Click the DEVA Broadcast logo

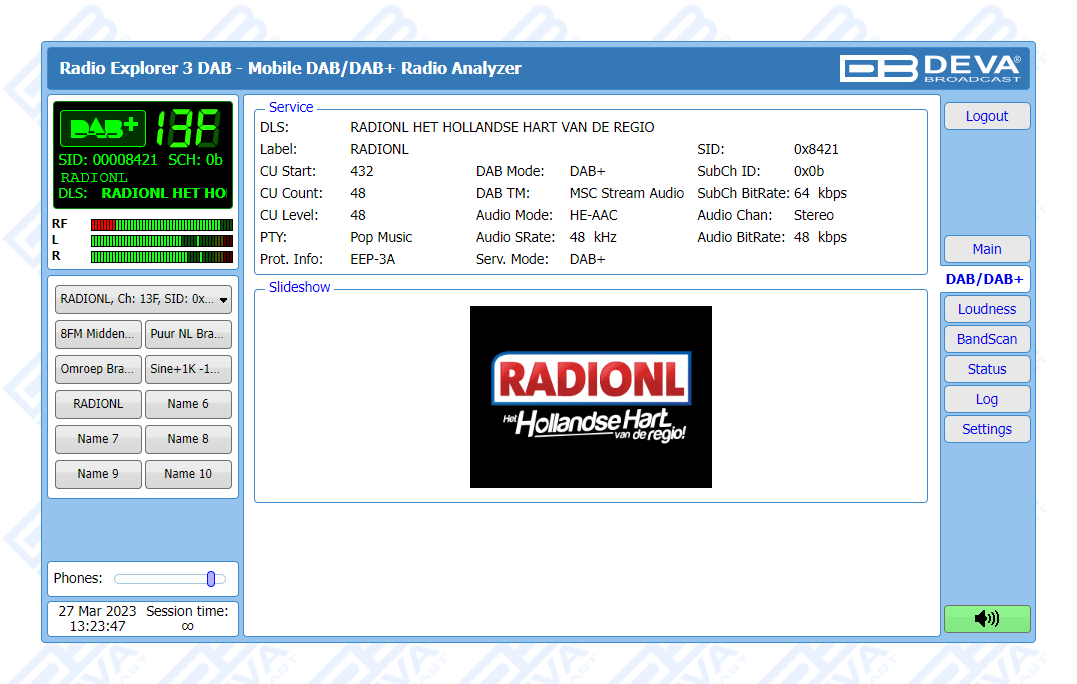pyautogui.click(x=930, y=68)
